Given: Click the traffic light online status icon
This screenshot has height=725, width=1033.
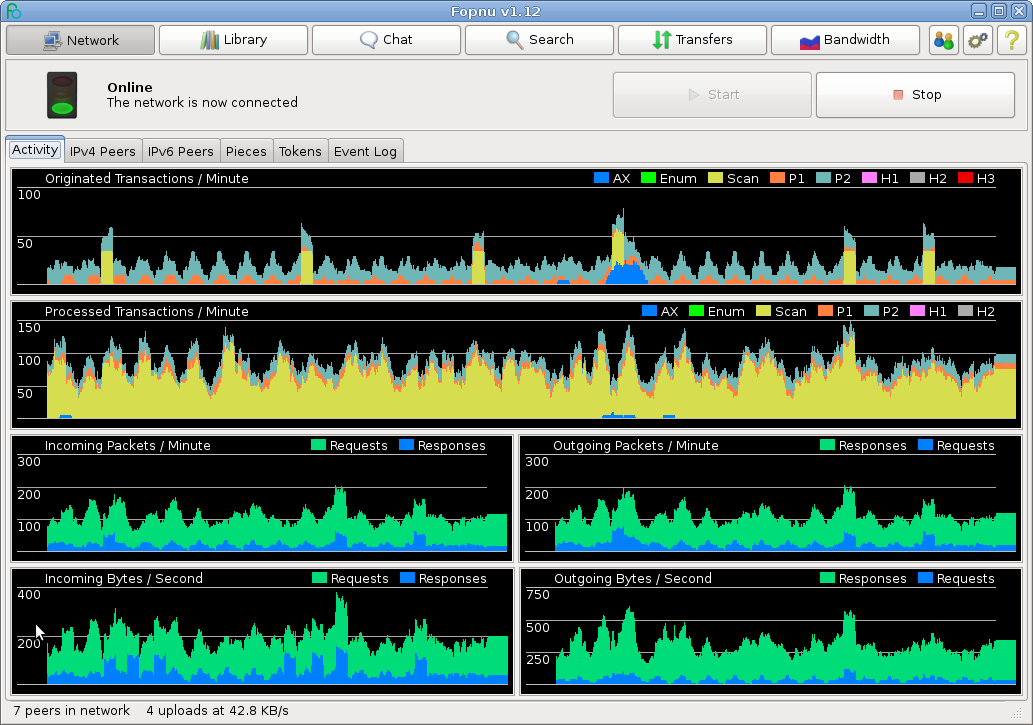Looking at the screenshot, I should pyautogui.click(x=62, y=95).
